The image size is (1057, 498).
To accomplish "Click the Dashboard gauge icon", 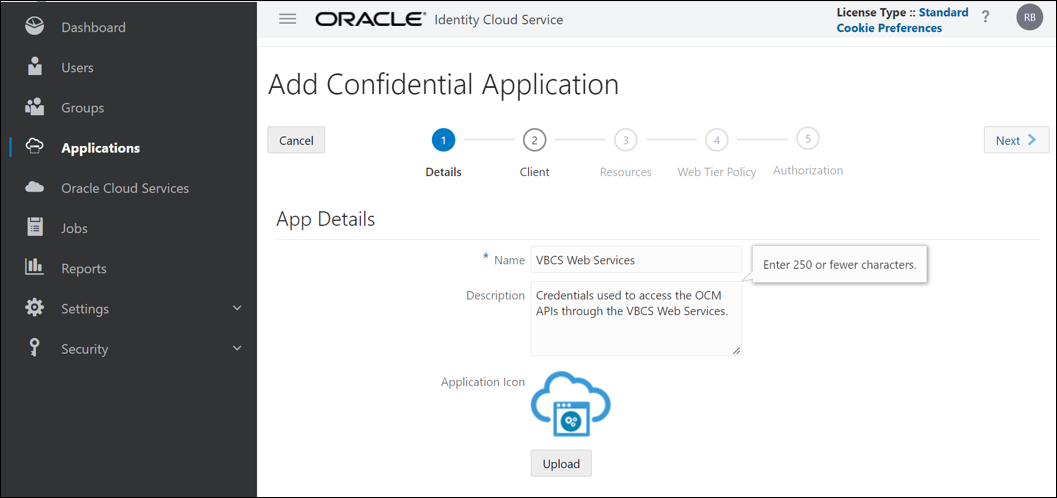I will point(34,27).
